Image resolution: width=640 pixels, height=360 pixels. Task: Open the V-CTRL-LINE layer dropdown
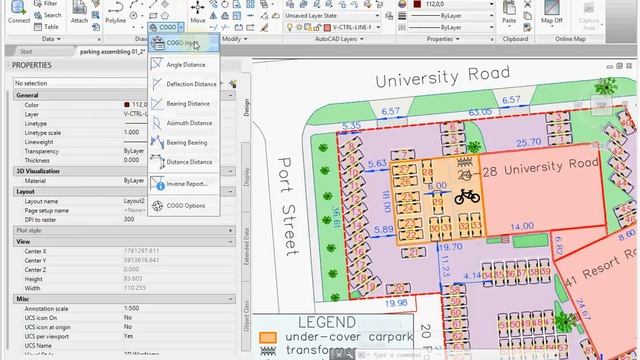(x=378, y=27)
